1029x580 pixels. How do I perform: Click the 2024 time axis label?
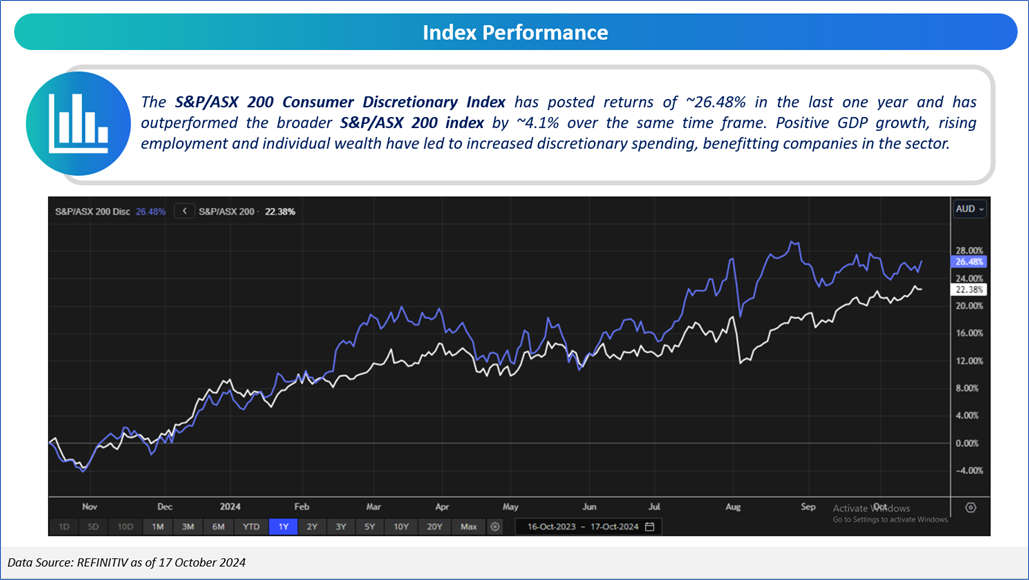(x=230, y=507)
